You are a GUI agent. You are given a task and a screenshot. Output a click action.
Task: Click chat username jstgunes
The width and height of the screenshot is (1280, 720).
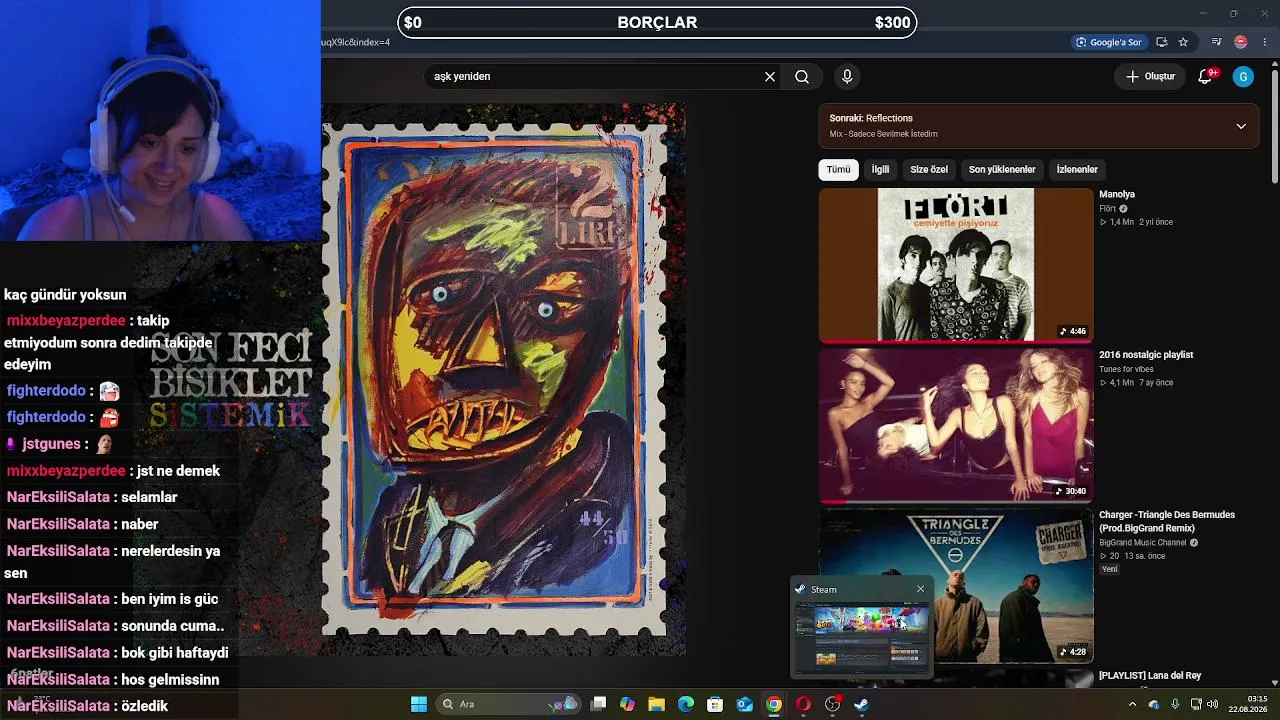coord(50,444)
